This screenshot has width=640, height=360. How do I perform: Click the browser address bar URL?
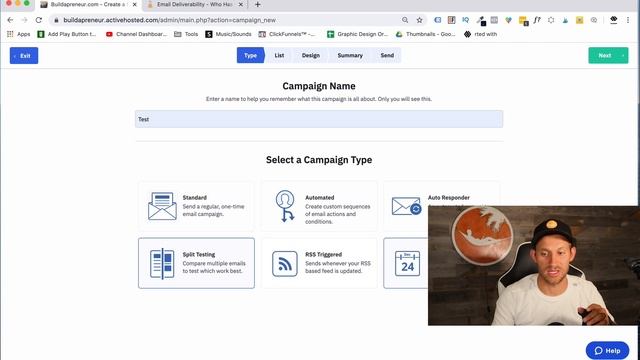[x=169, y=20]
